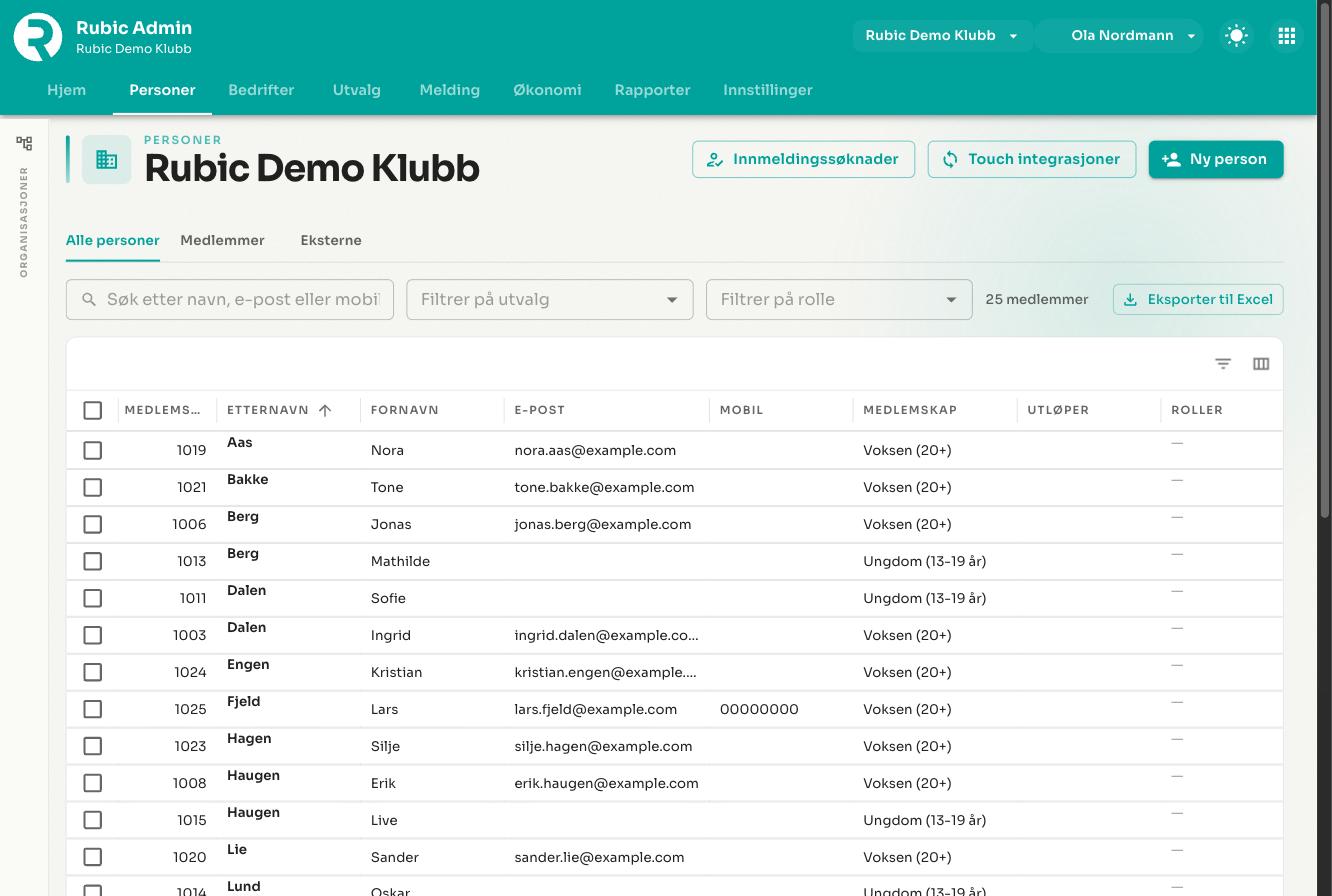Screen dimensions: 1332x896
Task: Switch to the Eksterne tab
Action: click(x=331, y=240)
